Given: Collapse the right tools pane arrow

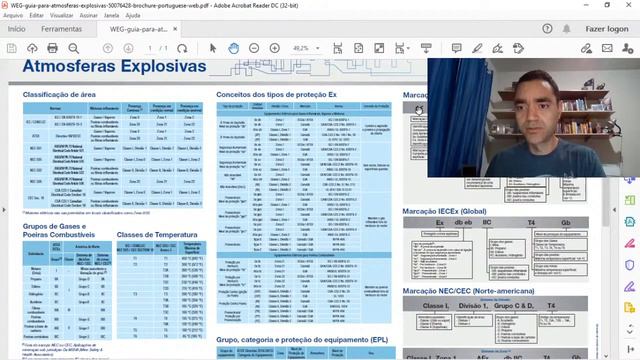Looking at the screenshot, I should 614,210.
